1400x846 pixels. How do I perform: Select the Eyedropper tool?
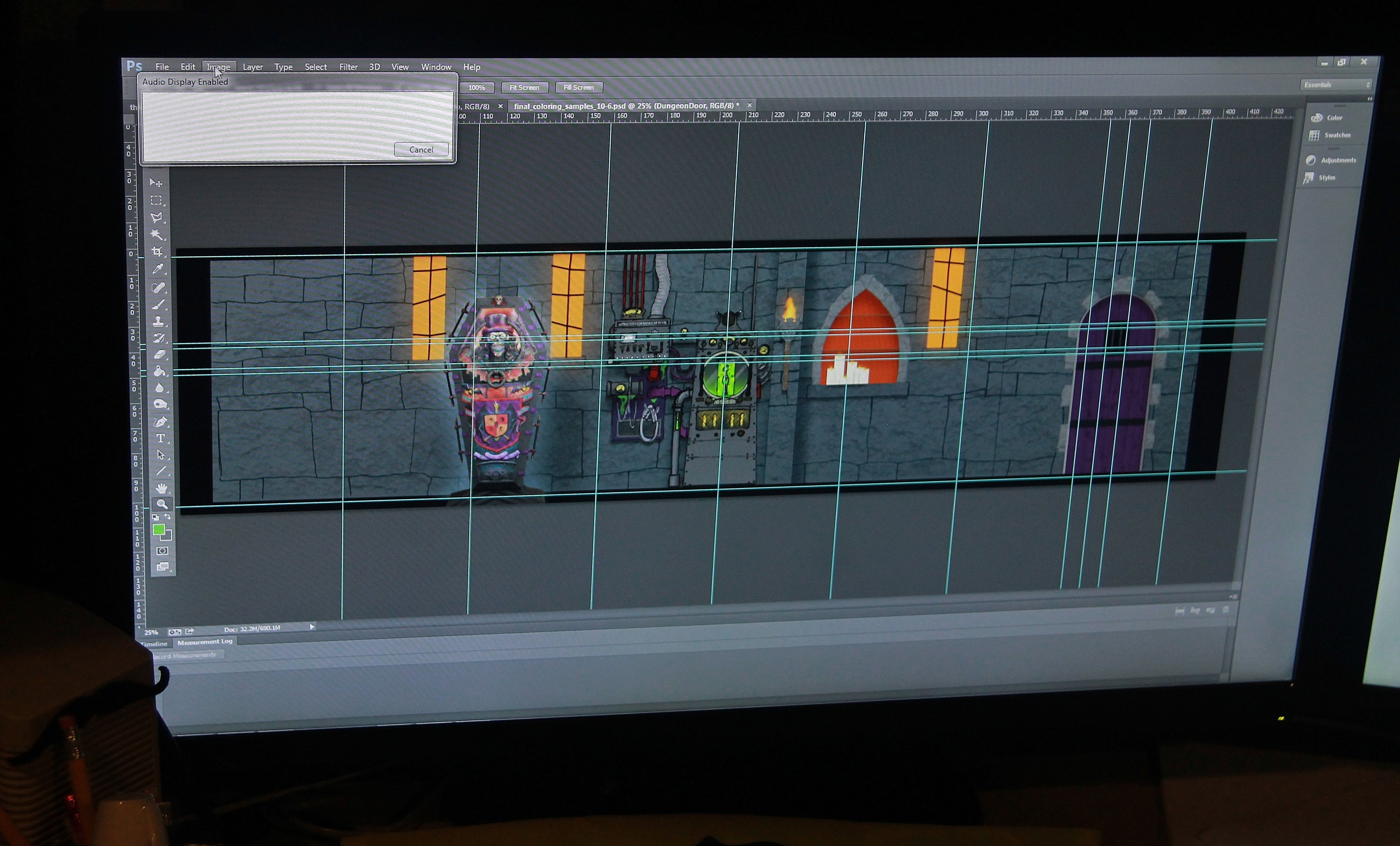[x=158, y=269]
